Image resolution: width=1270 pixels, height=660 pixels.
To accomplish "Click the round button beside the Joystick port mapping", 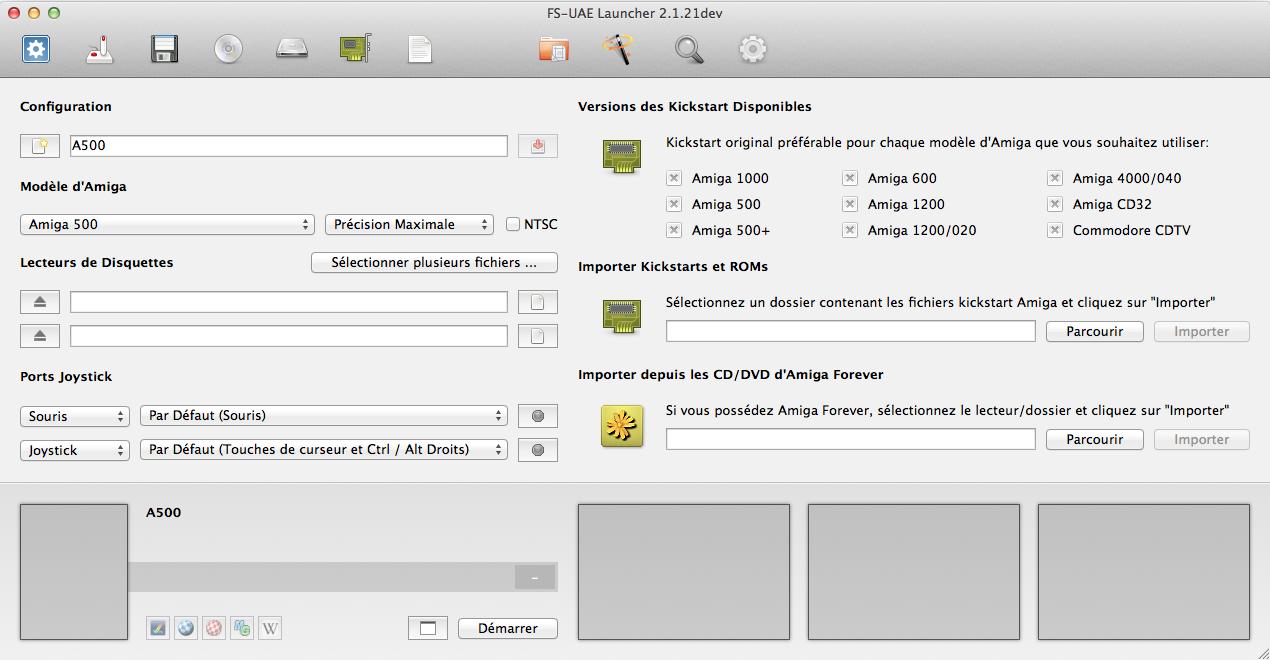I will [x=538, y=450].
